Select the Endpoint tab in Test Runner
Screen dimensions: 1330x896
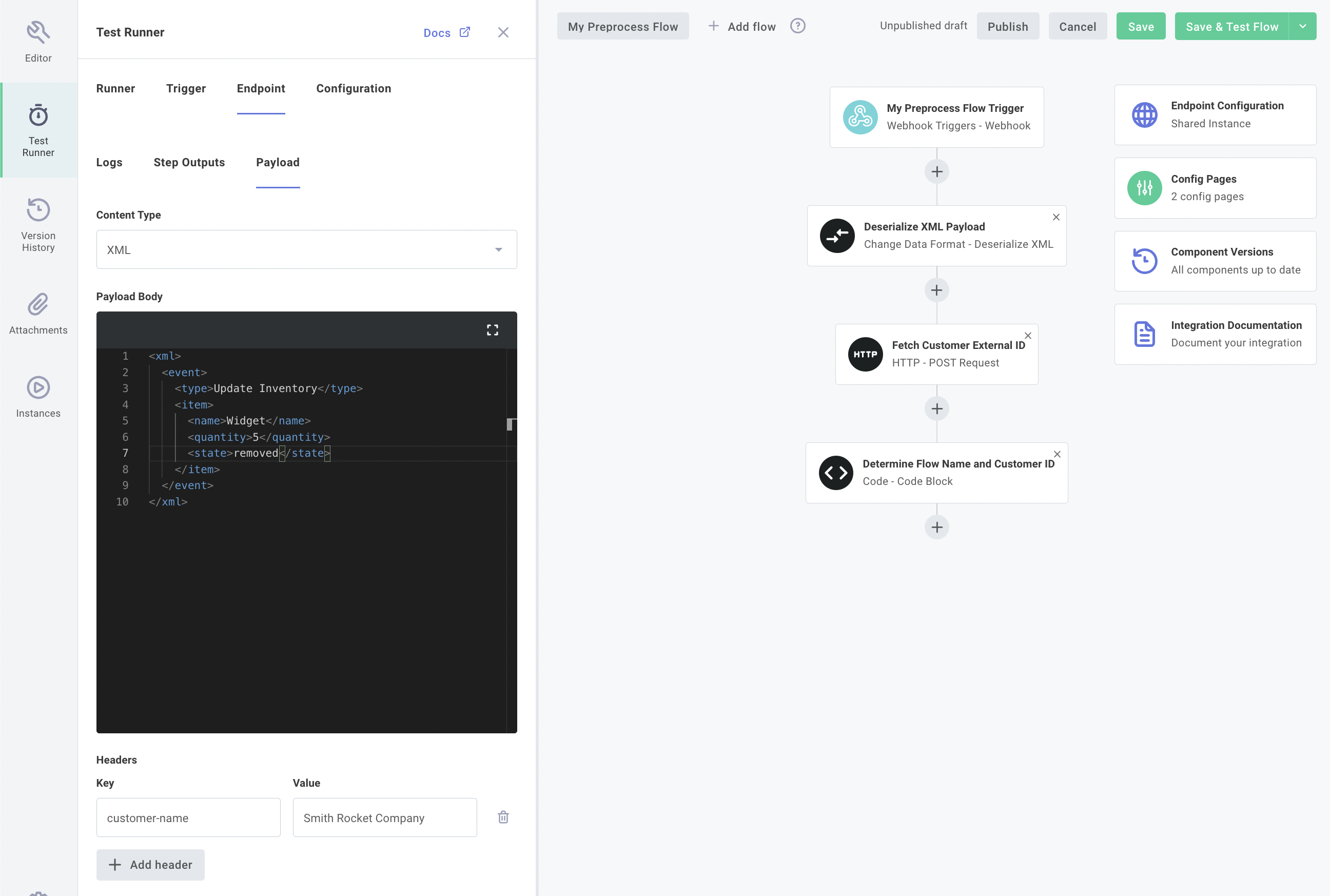[x=261, y=88]
